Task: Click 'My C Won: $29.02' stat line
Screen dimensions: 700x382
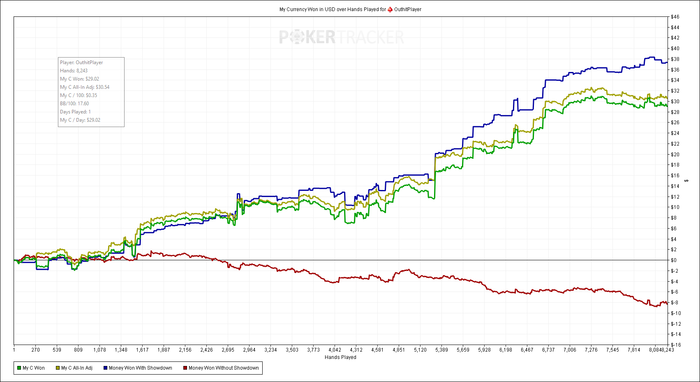Action: click(79, 79)
